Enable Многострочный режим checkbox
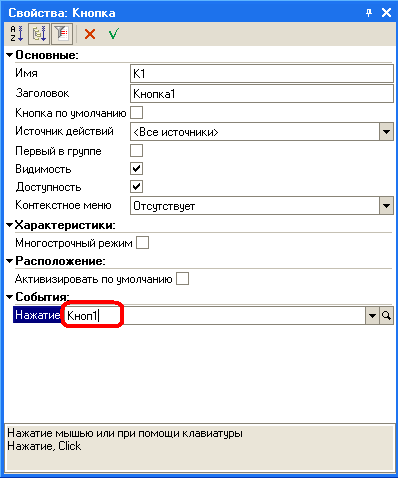 [x=142, y=243]
